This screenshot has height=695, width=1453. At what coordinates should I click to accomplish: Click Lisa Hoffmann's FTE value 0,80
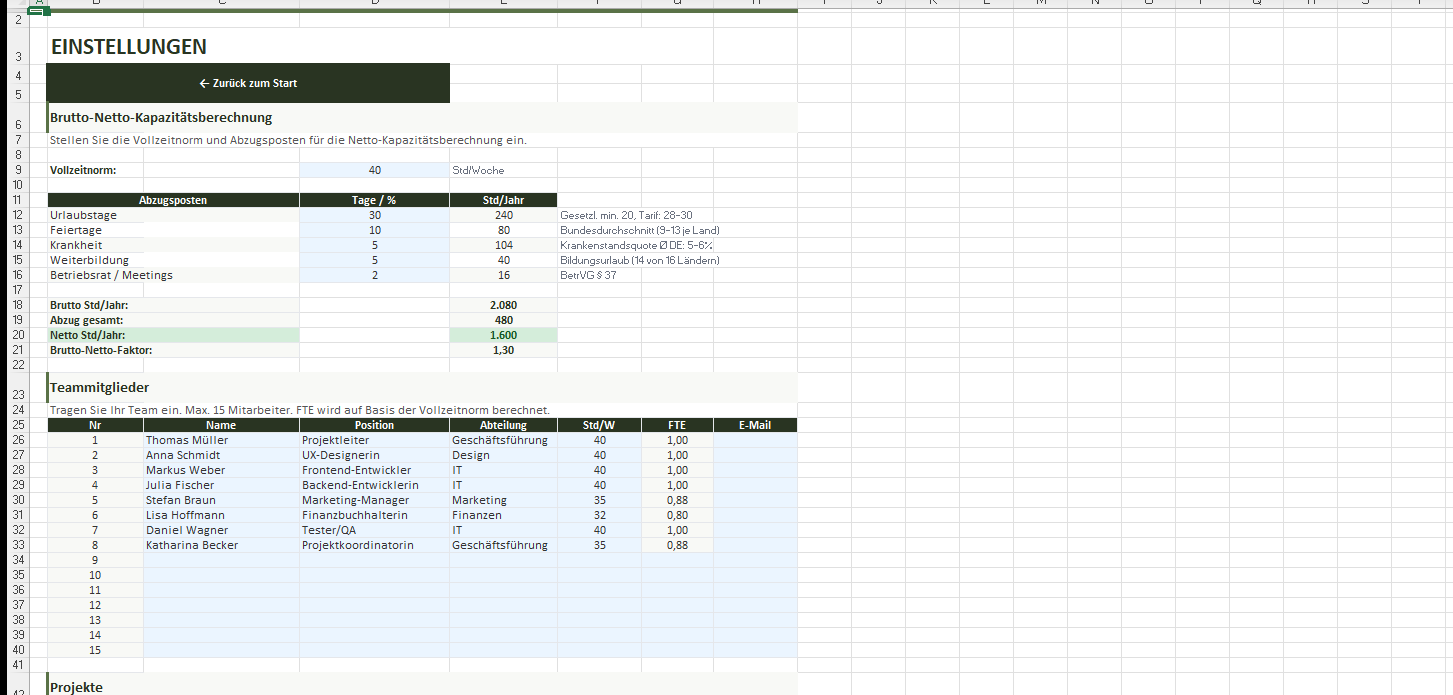tap(677, 515)
